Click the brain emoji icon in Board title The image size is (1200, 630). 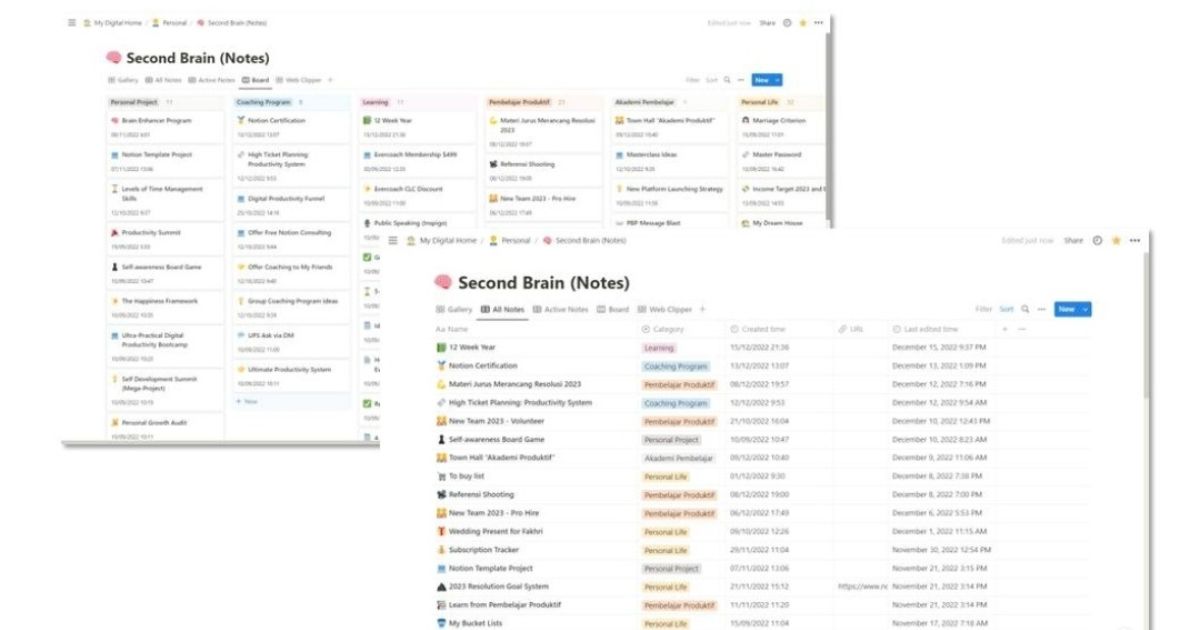click(114, 58)
